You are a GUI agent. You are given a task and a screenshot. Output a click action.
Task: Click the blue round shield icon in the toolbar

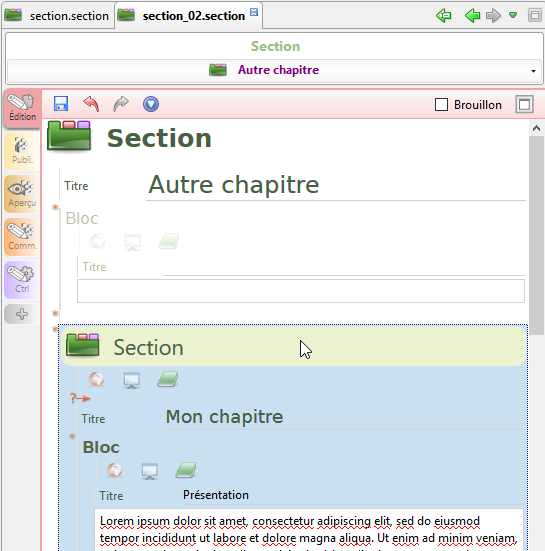tap(151, 104)
